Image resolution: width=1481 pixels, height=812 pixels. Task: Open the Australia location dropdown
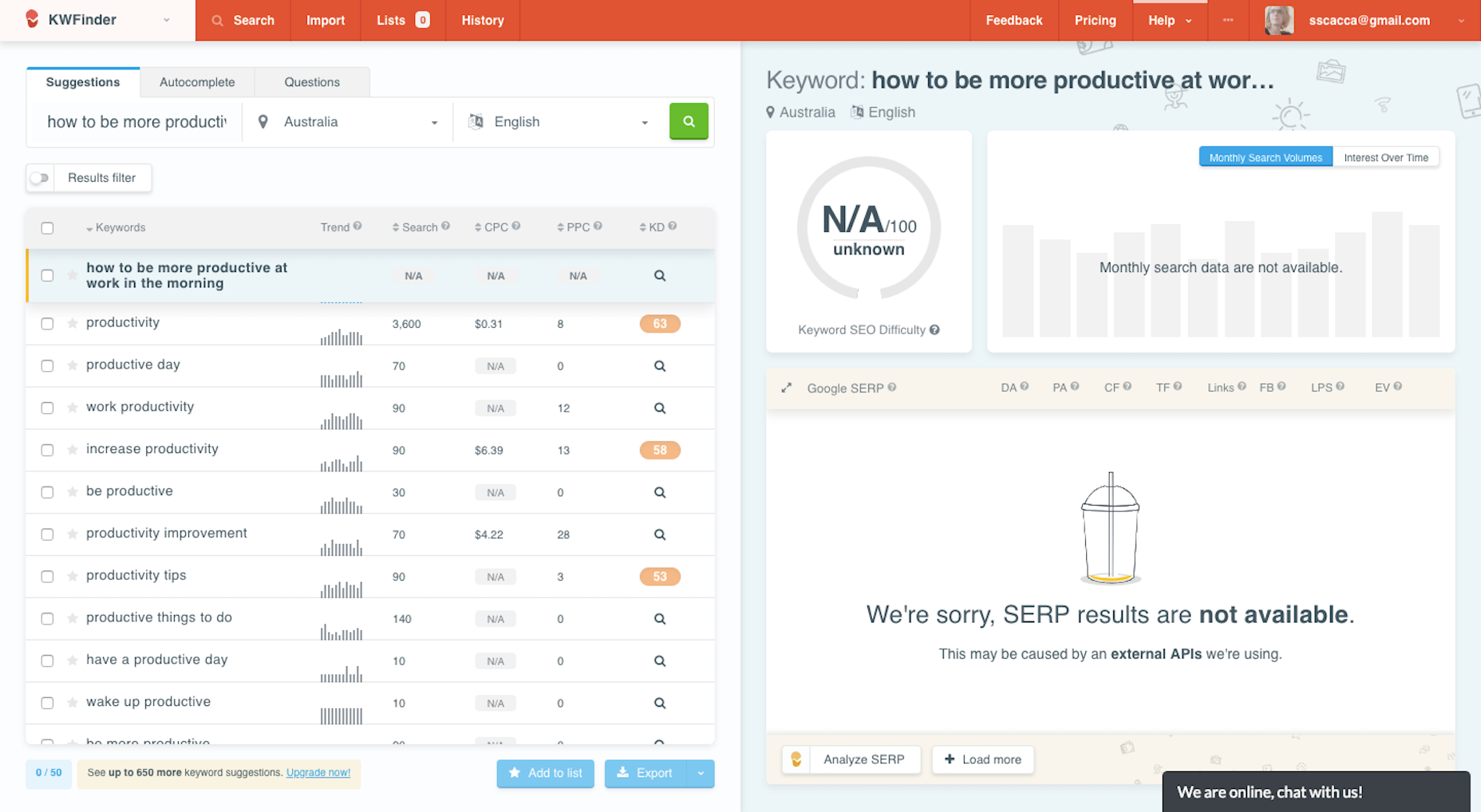(348, 122)
